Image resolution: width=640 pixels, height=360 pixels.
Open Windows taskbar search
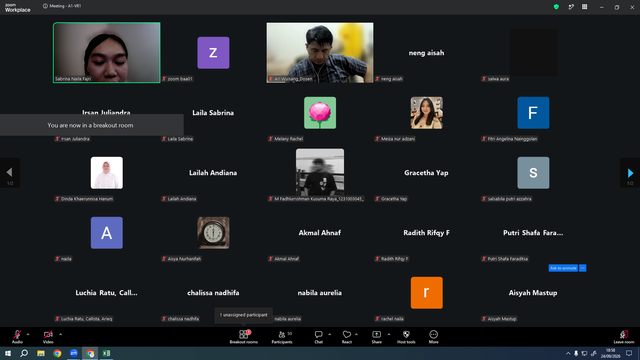[24, 353]
